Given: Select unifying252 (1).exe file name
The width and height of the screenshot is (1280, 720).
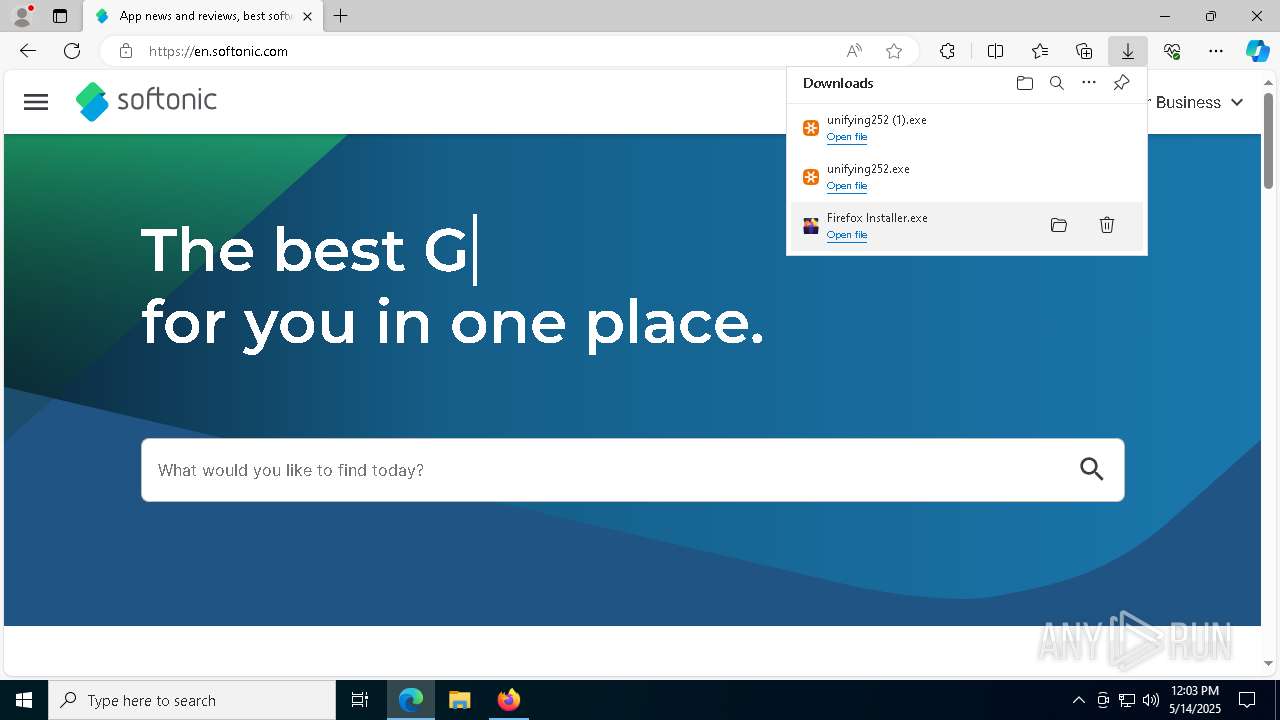Looking at the screenshot, I should pos(877,120).
